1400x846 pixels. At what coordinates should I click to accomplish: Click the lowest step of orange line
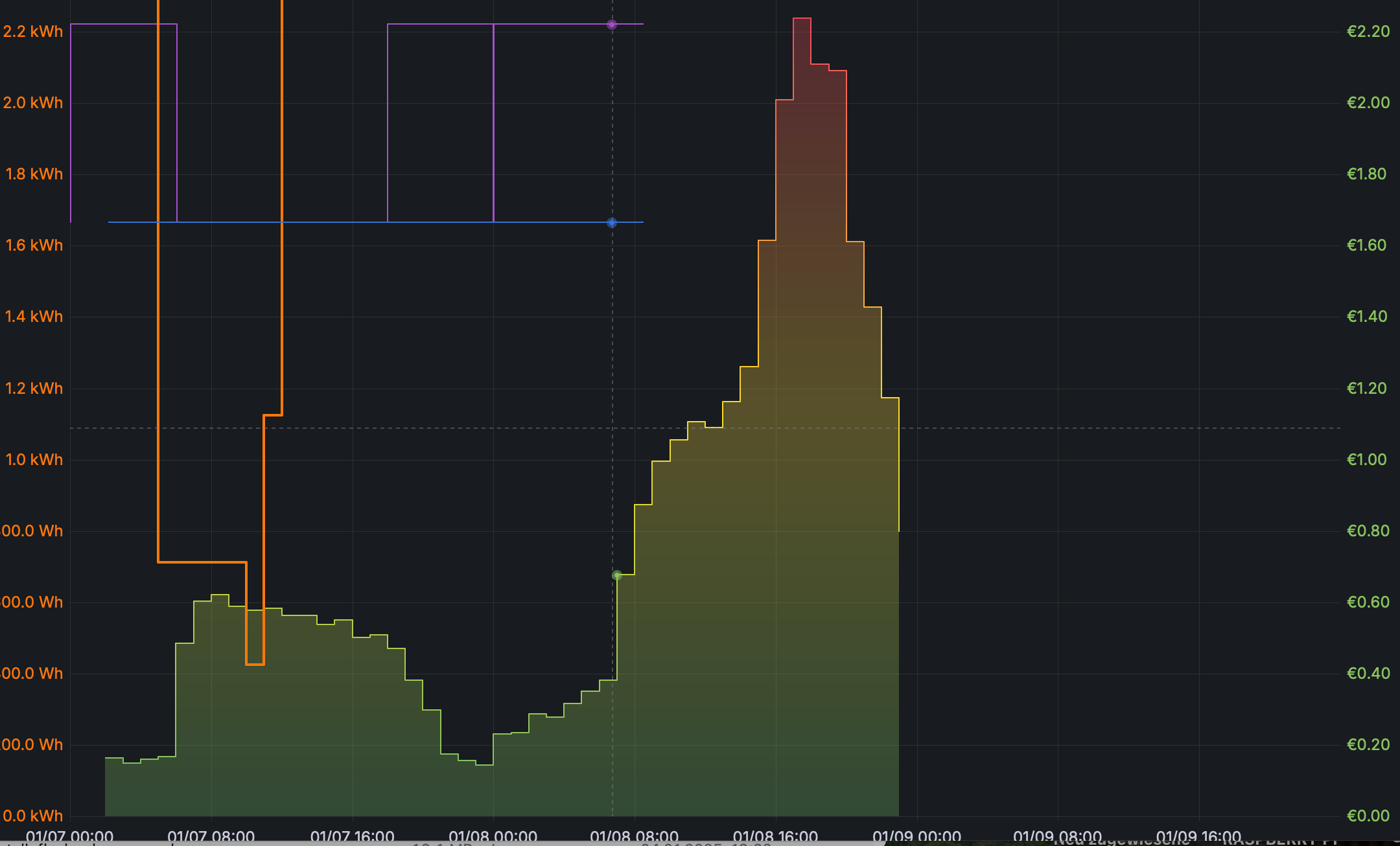(255, 664)
